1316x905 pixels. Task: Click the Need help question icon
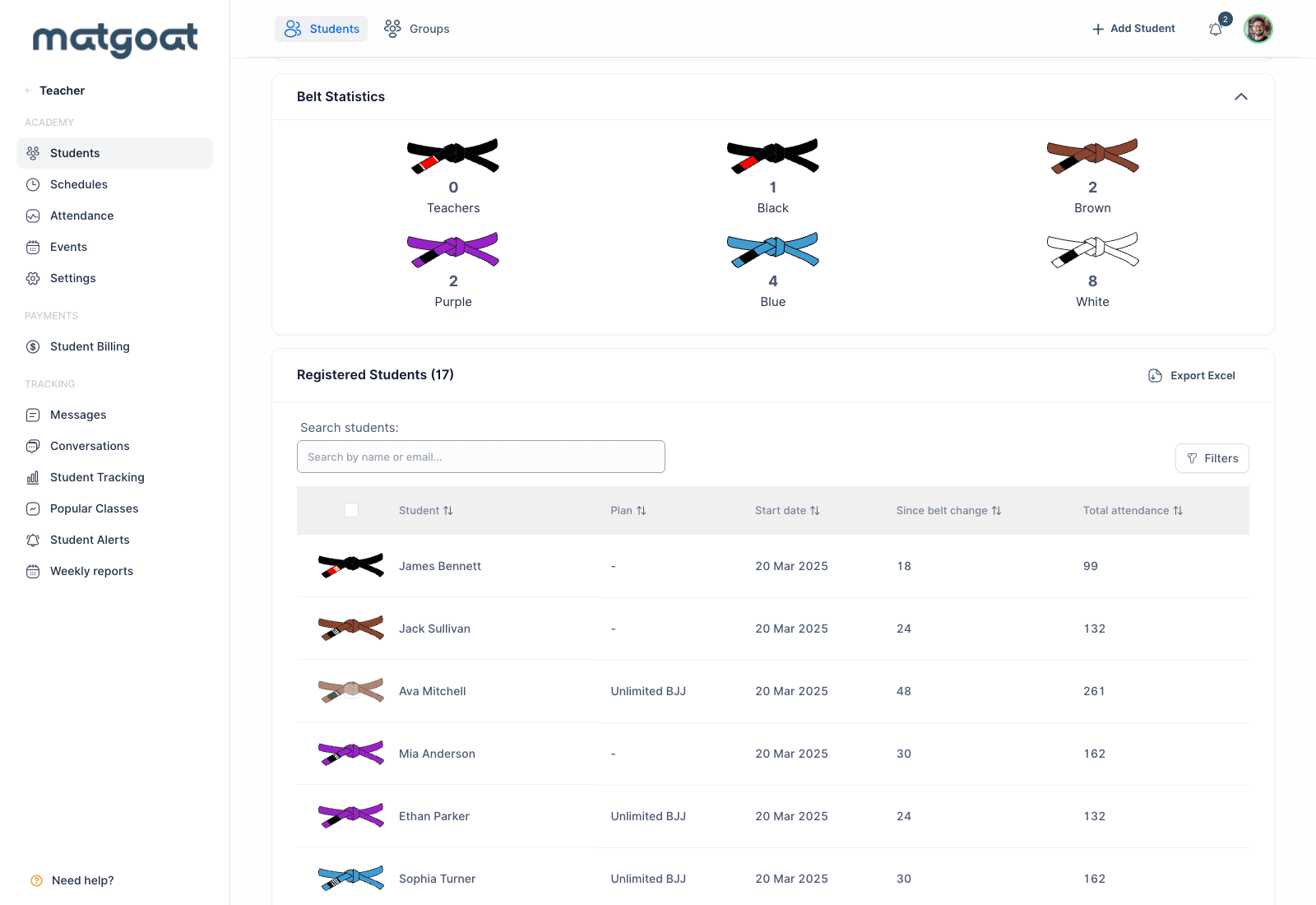36,880
